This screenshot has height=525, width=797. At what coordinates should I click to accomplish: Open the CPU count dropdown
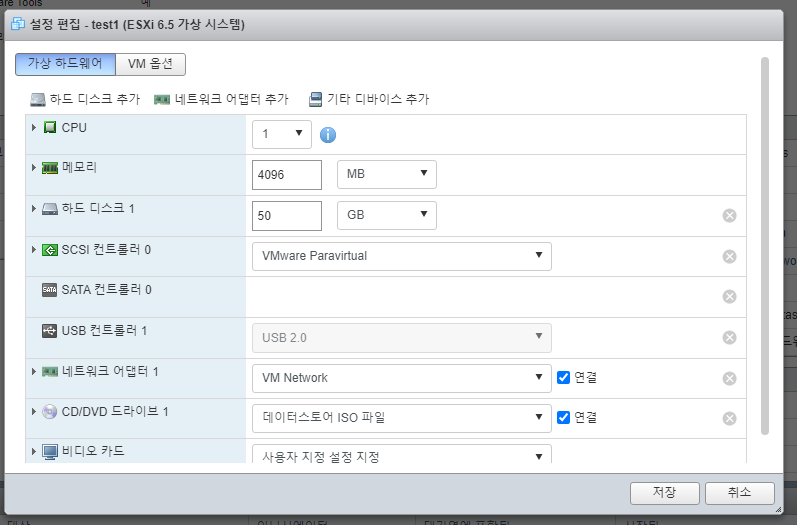282,134
